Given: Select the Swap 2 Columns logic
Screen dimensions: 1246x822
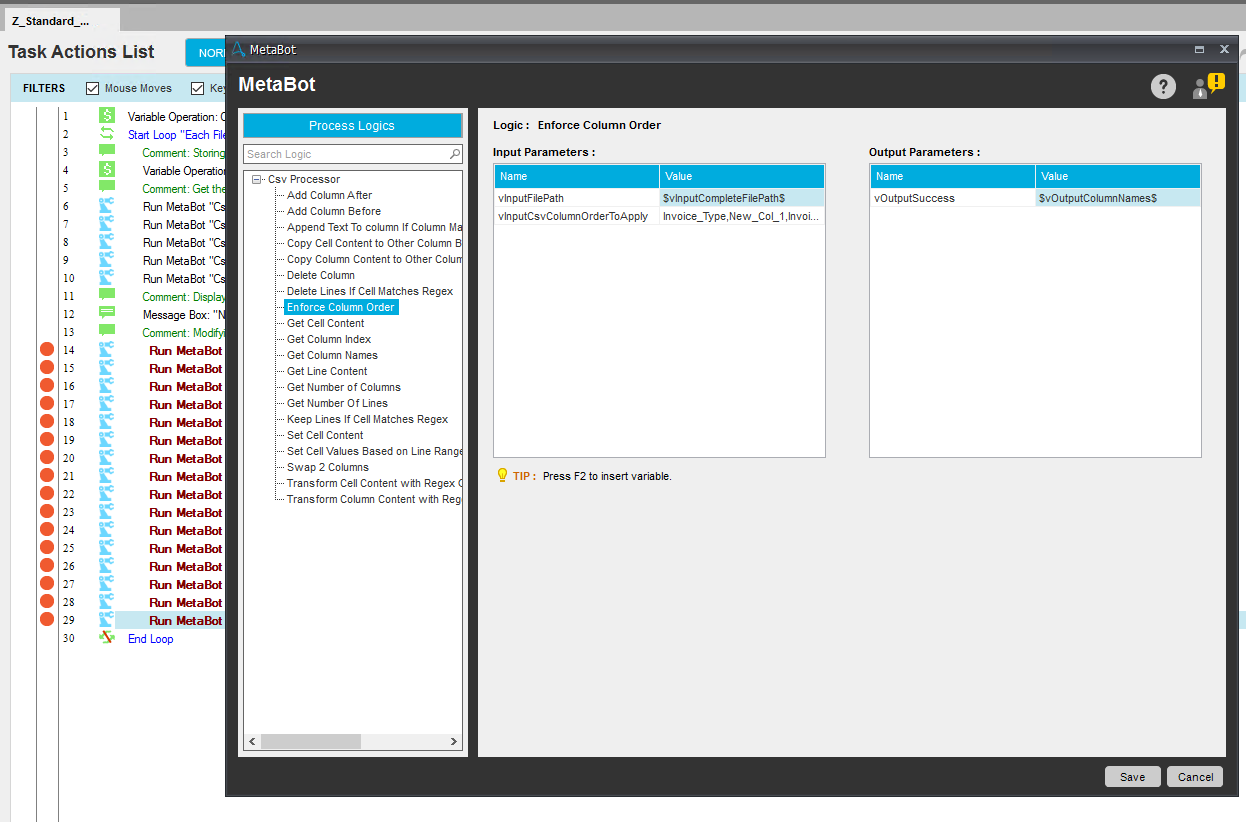Looking at the screenshot, I should point(327,467).
